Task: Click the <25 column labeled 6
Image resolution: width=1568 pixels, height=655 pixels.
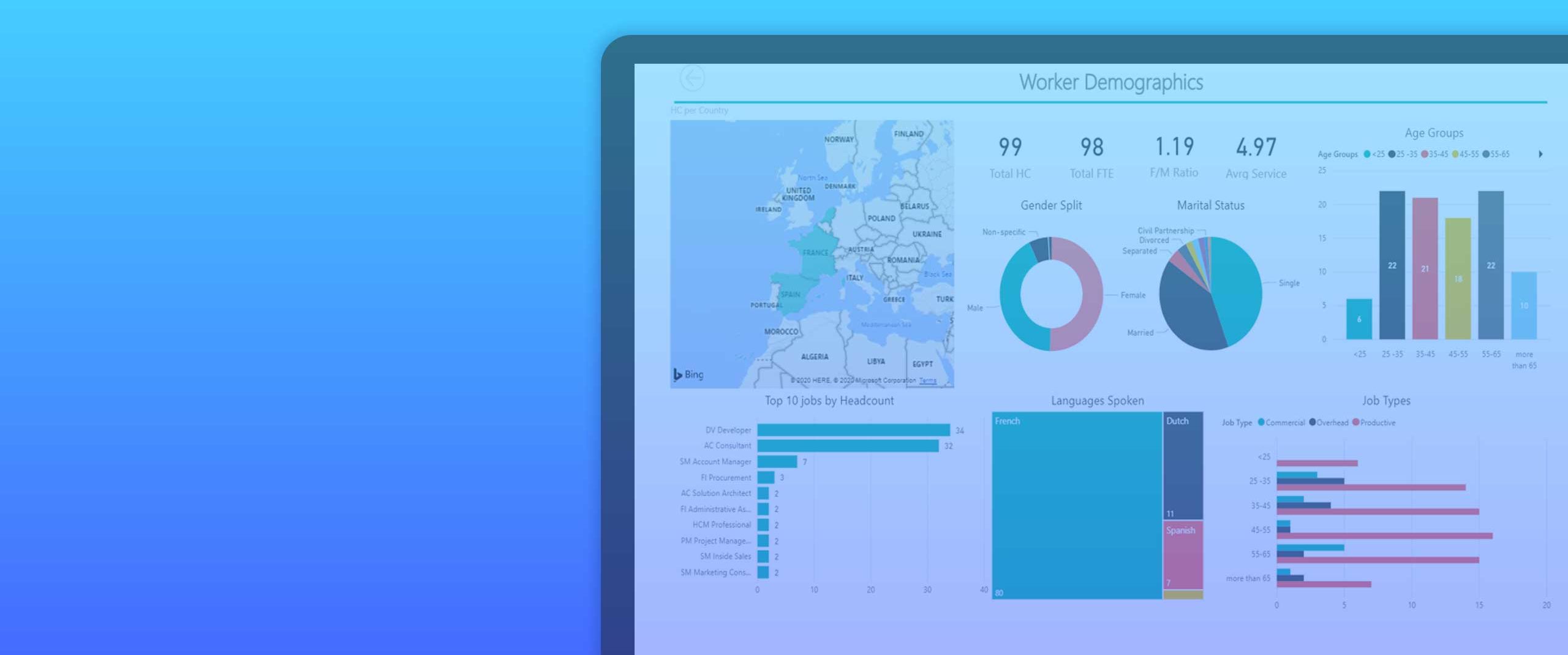Action: click(1359, 319)
